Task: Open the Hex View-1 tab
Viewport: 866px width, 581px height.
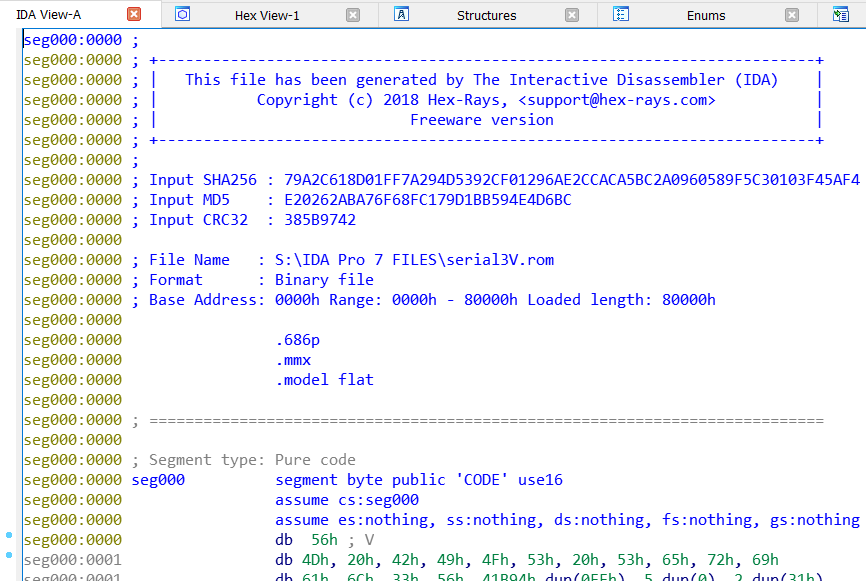Action: pos(267,15)
